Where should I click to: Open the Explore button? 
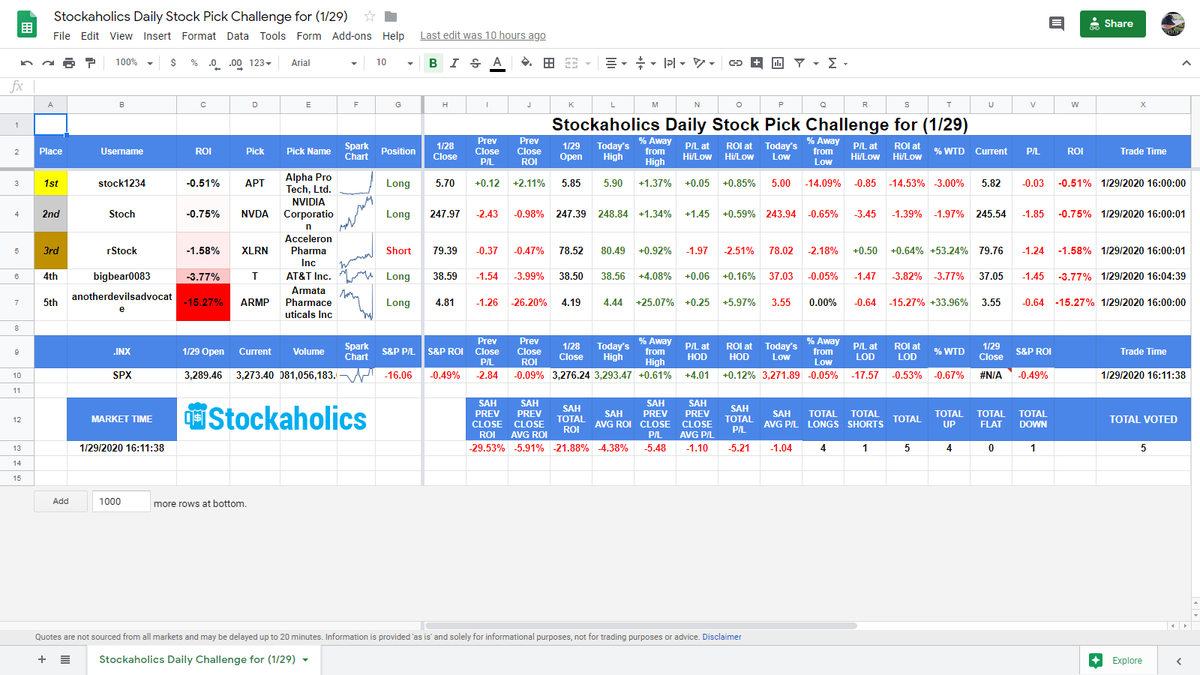tap(1116, 660)
